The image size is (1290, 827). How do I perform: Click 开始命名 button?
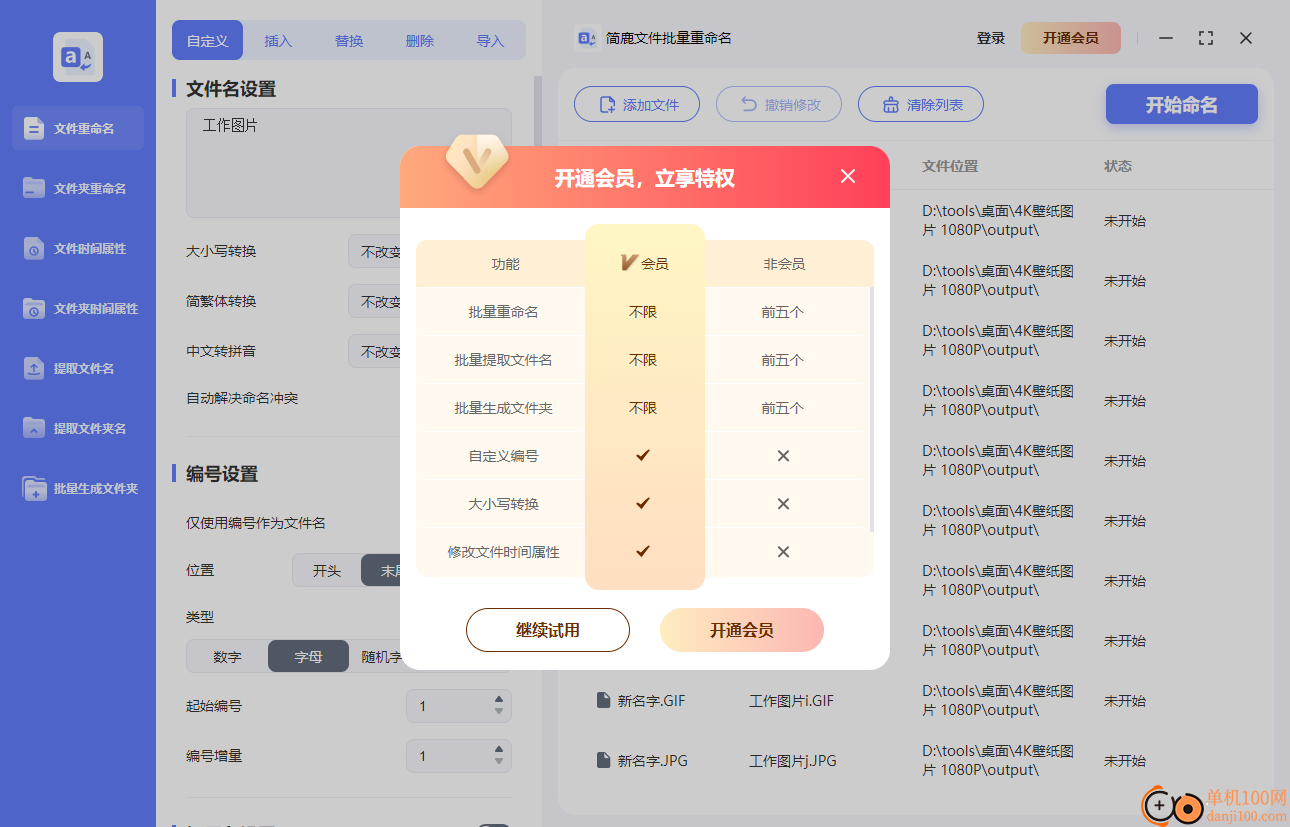(x=1181, y=104)
